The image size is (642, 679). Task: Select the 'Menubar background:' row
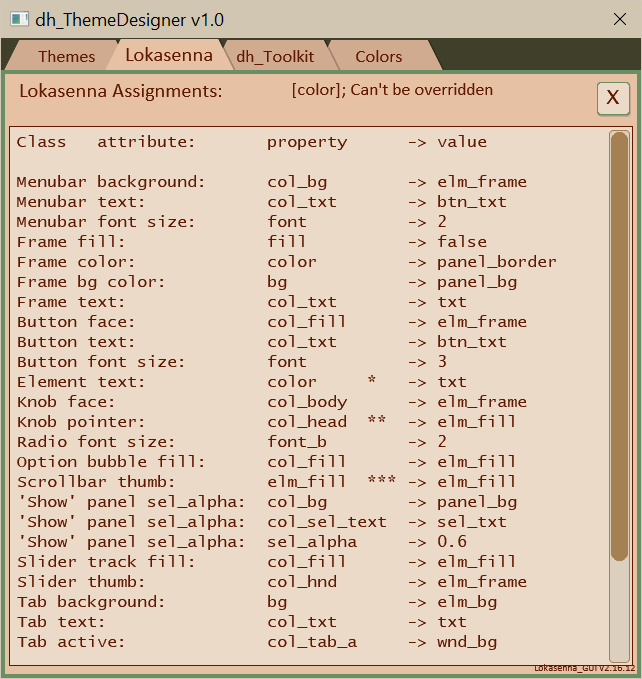[271, 182]
